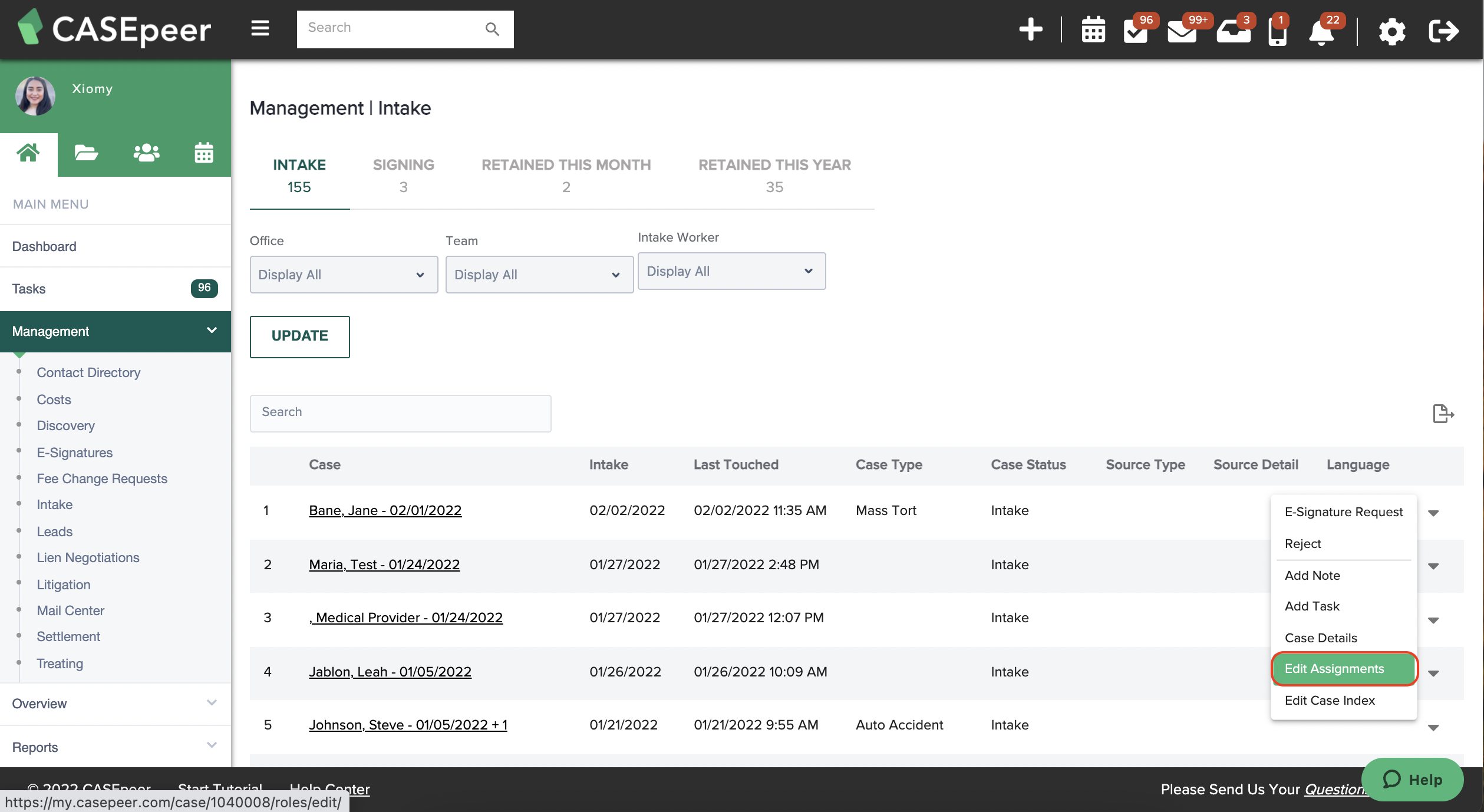
Task: Open the document inbox icon with 3 alerts
Action: tap(1233, 32)
